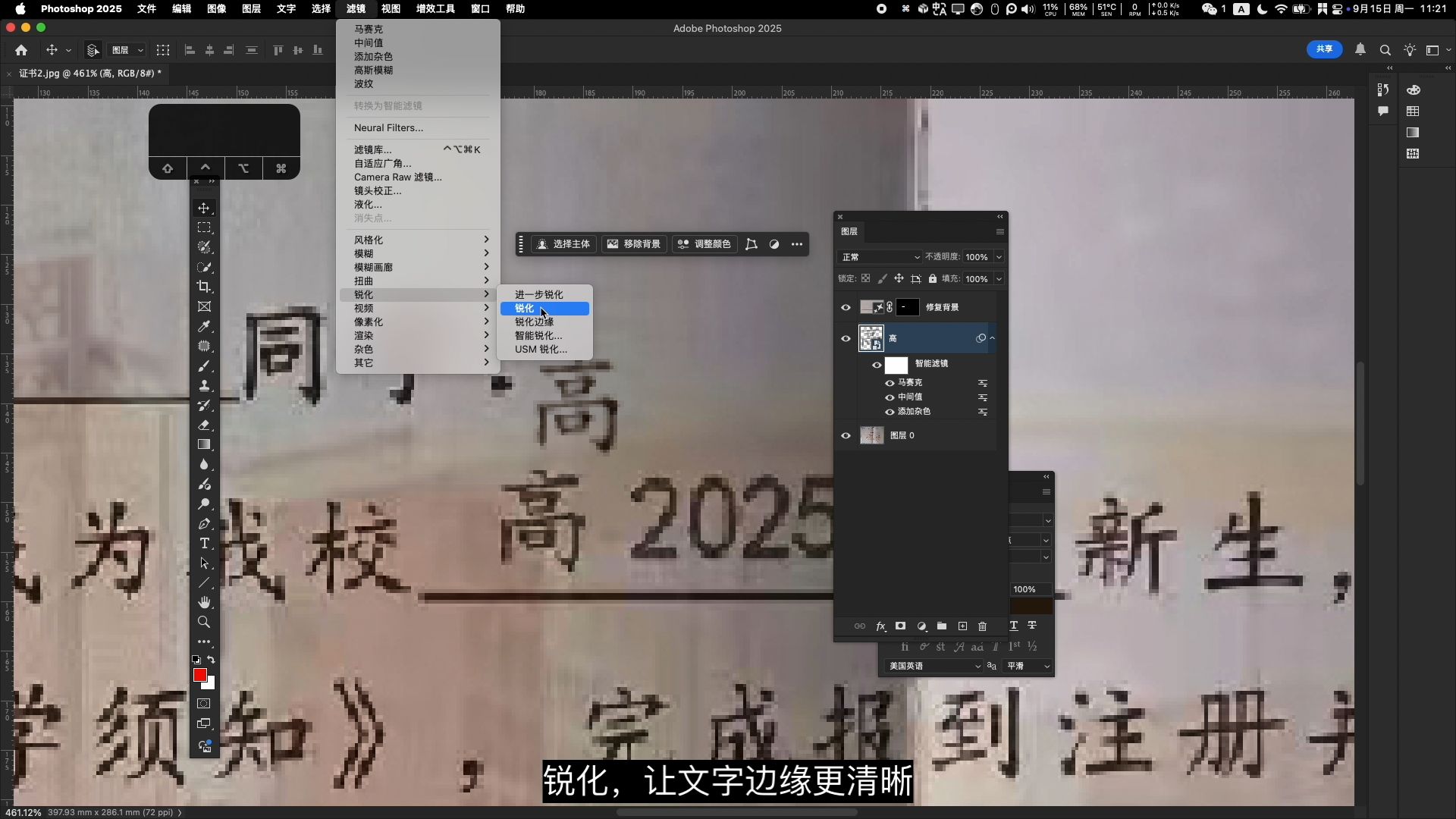The image size is (1456, 819).
Task: Click the 选择主体 button
Action: [x=563, y=244]
